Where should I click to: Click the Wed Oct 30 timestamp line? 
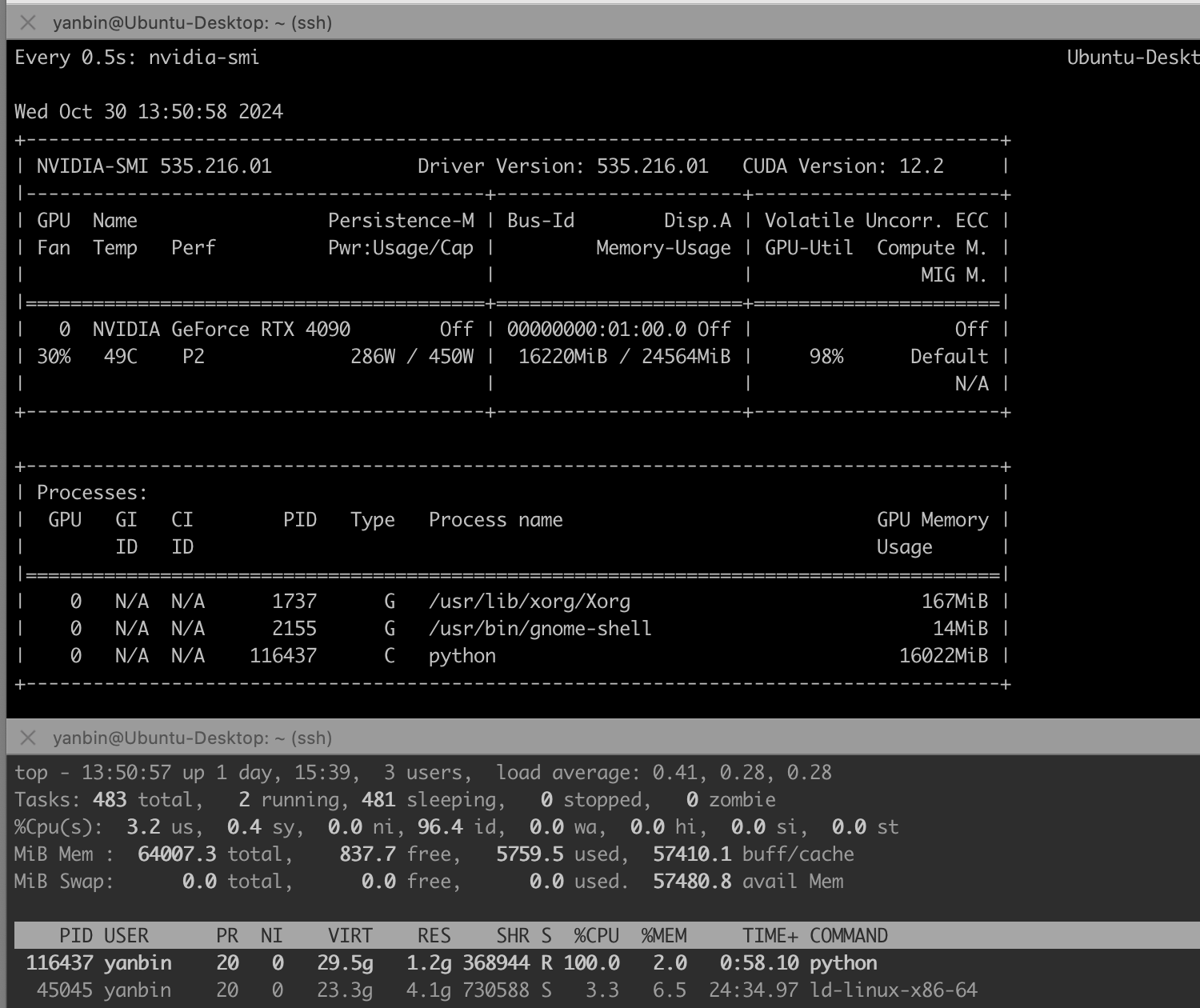[149, 112]
